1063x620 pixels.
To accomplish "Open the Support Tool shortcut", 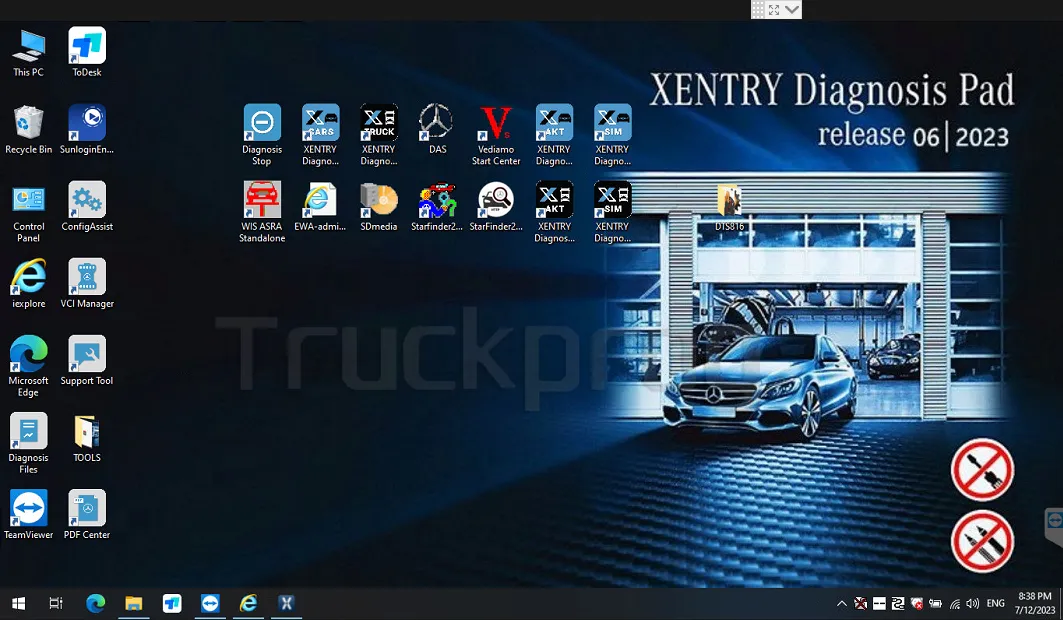I will point(87,355).
